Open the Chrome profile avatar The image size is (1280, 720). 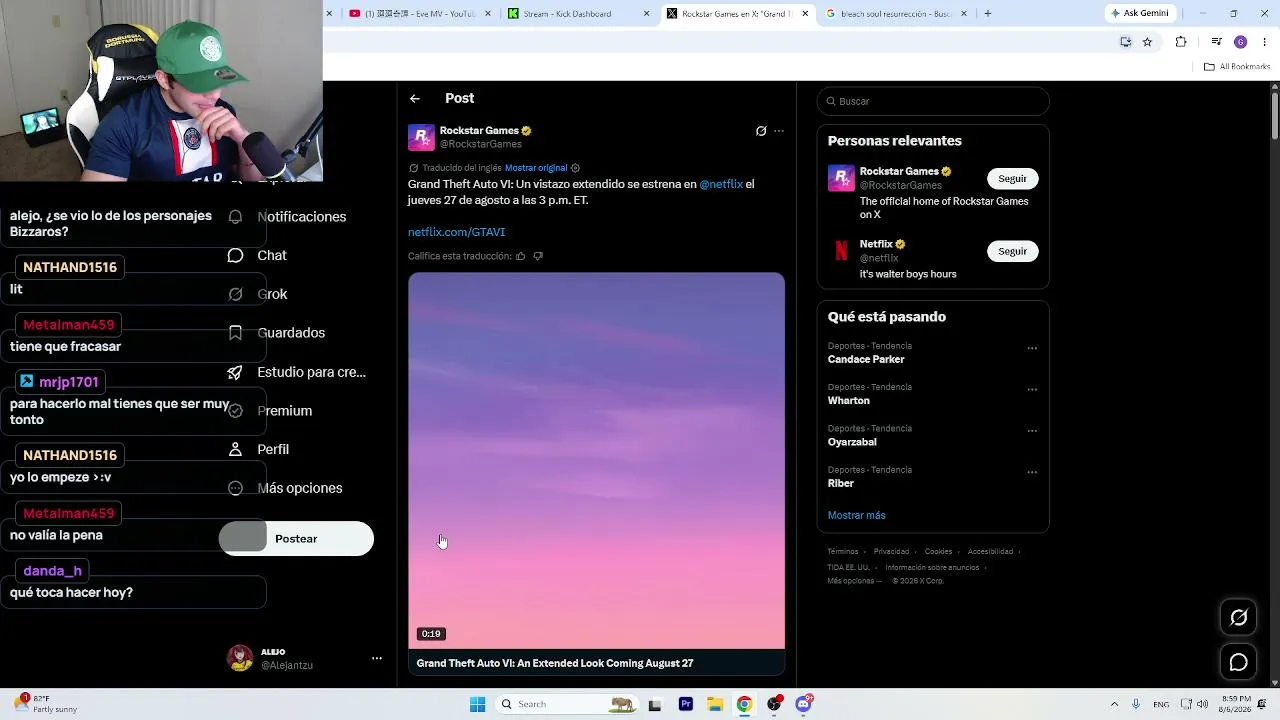1240,42
